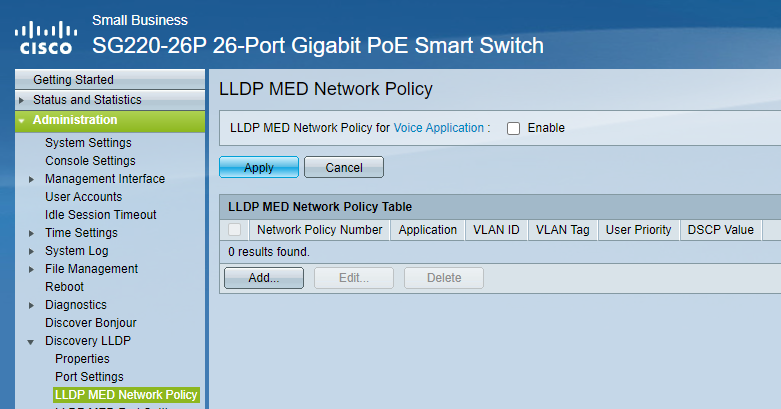Open LLDP Properties page
This screenshot has height=409, width=781.
tap(82, 358)
